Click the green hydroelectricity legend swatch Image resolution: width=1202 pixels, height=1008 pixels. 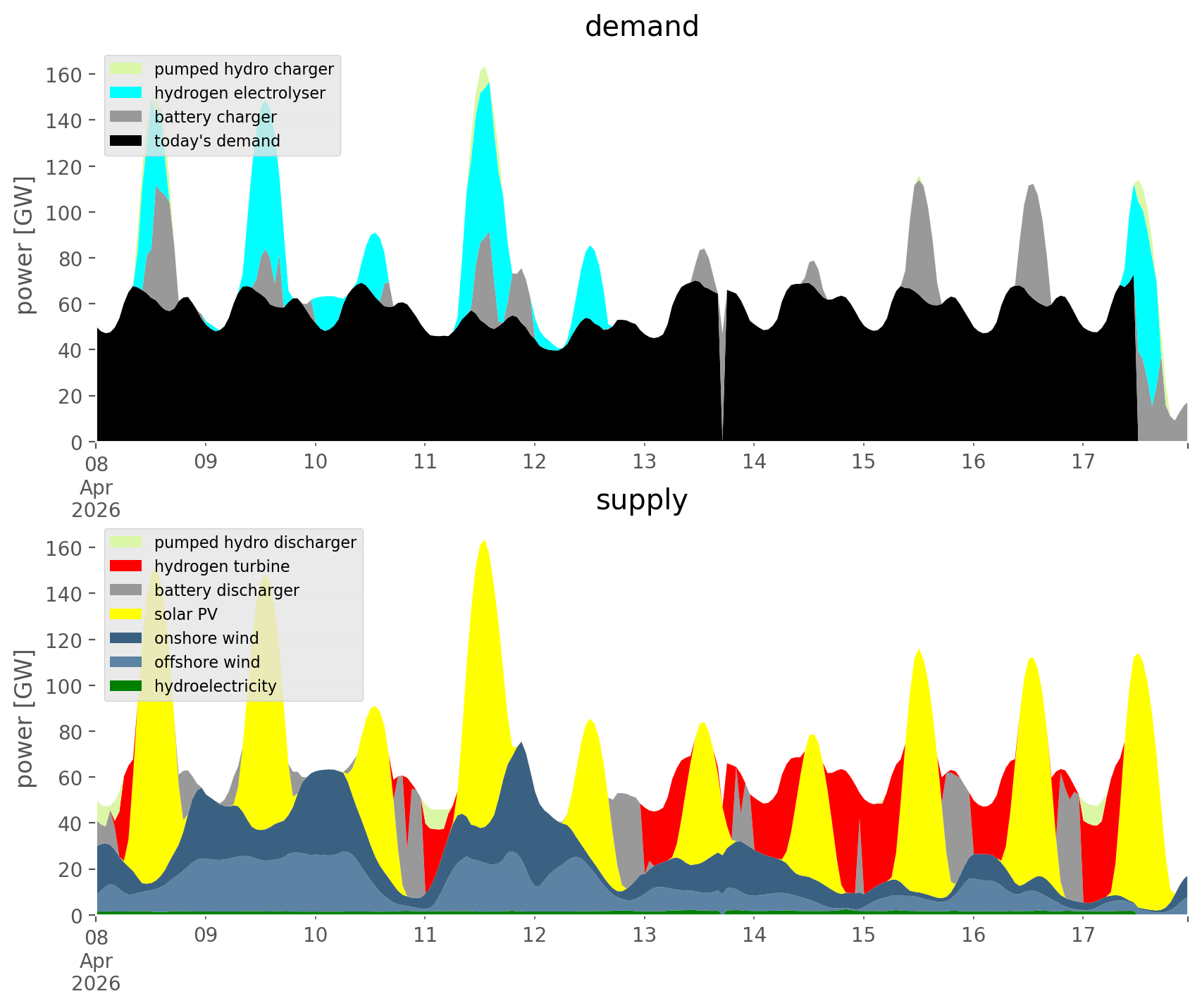(x=127, y=686)
